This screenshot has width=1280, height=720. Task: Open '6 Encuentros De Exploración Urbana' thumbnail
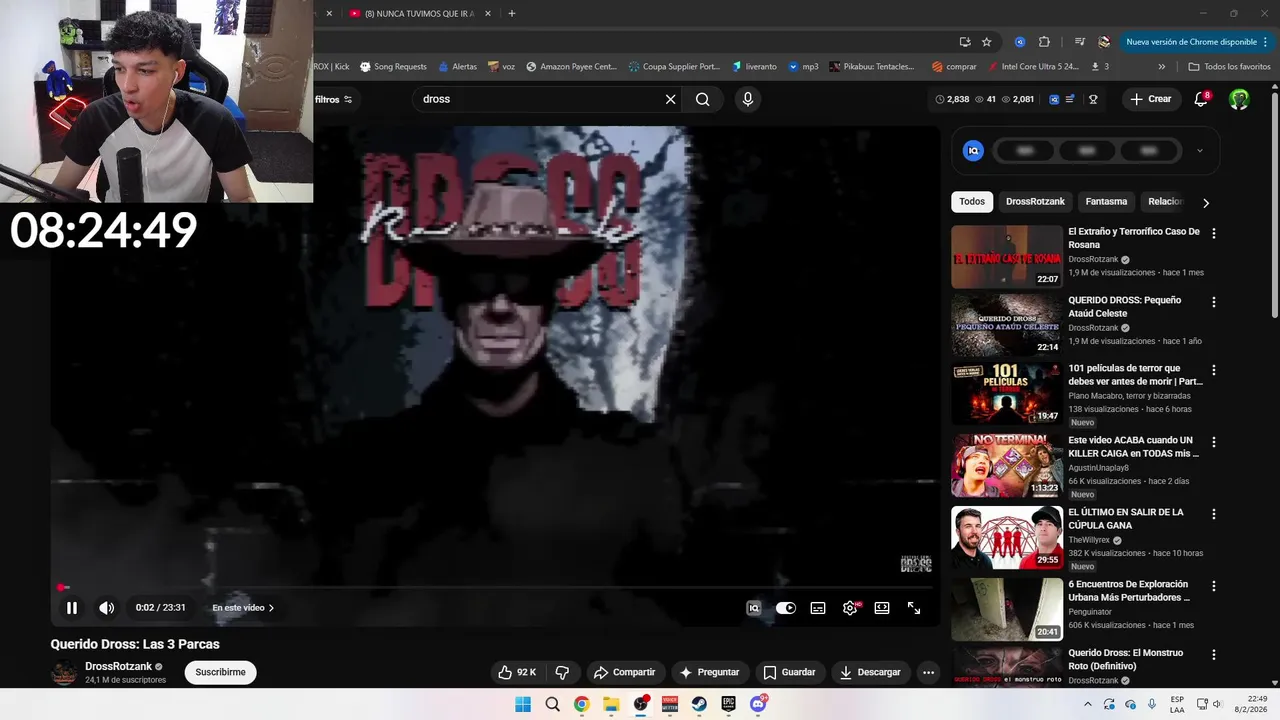(1007, 609)
